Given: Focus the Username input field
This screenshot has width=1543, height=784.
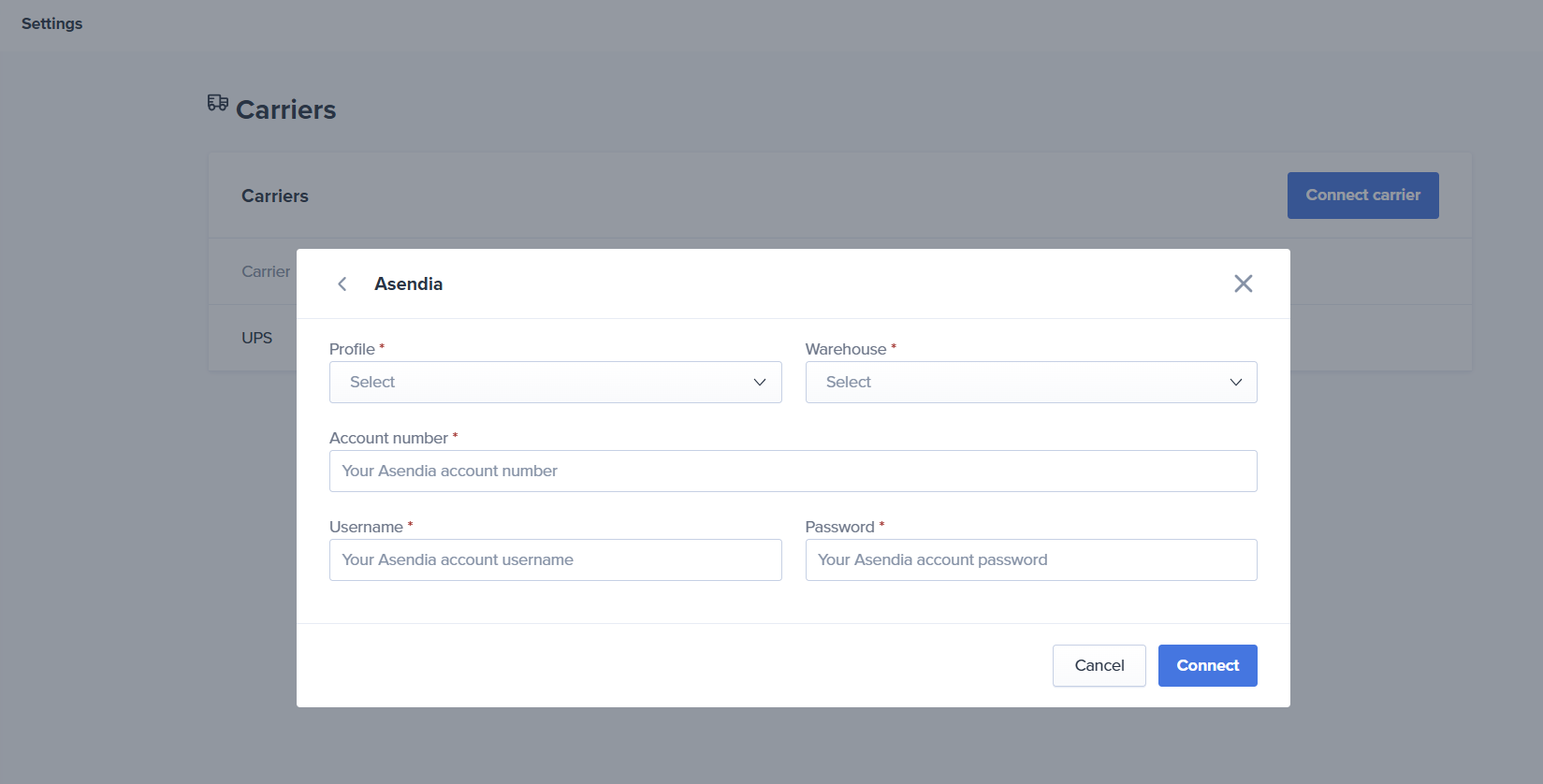Looking at the screenshot, I should [555, 559].
